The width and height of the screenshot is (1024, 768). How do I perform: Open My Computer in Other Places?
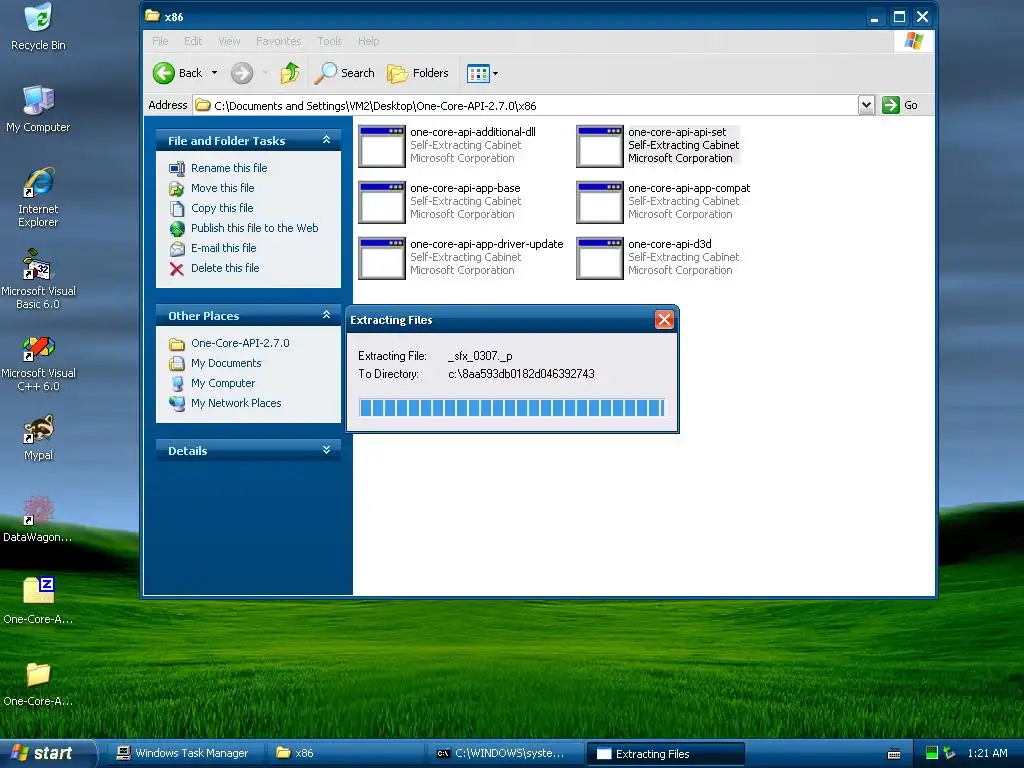(x=223, y=383)
